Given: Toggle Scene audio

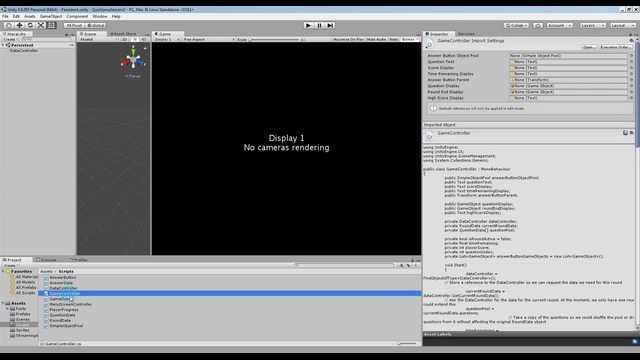Looking at the screenshot, I should pos(144,39).
